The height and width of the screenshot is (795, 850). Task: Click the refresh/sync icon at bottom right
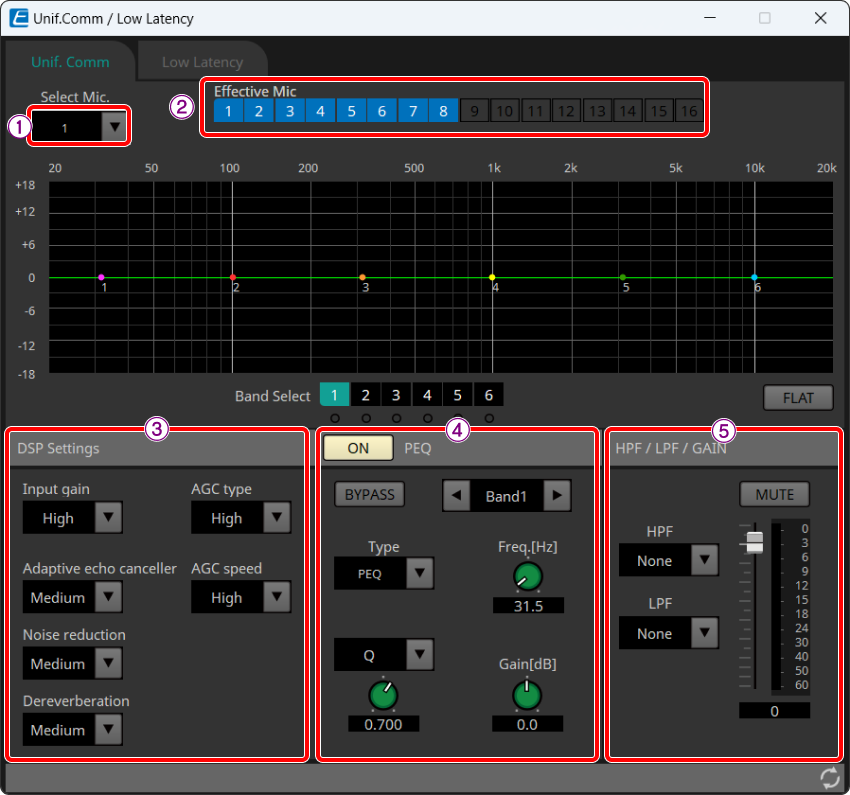pyautogui.click(x=829, y=777)
